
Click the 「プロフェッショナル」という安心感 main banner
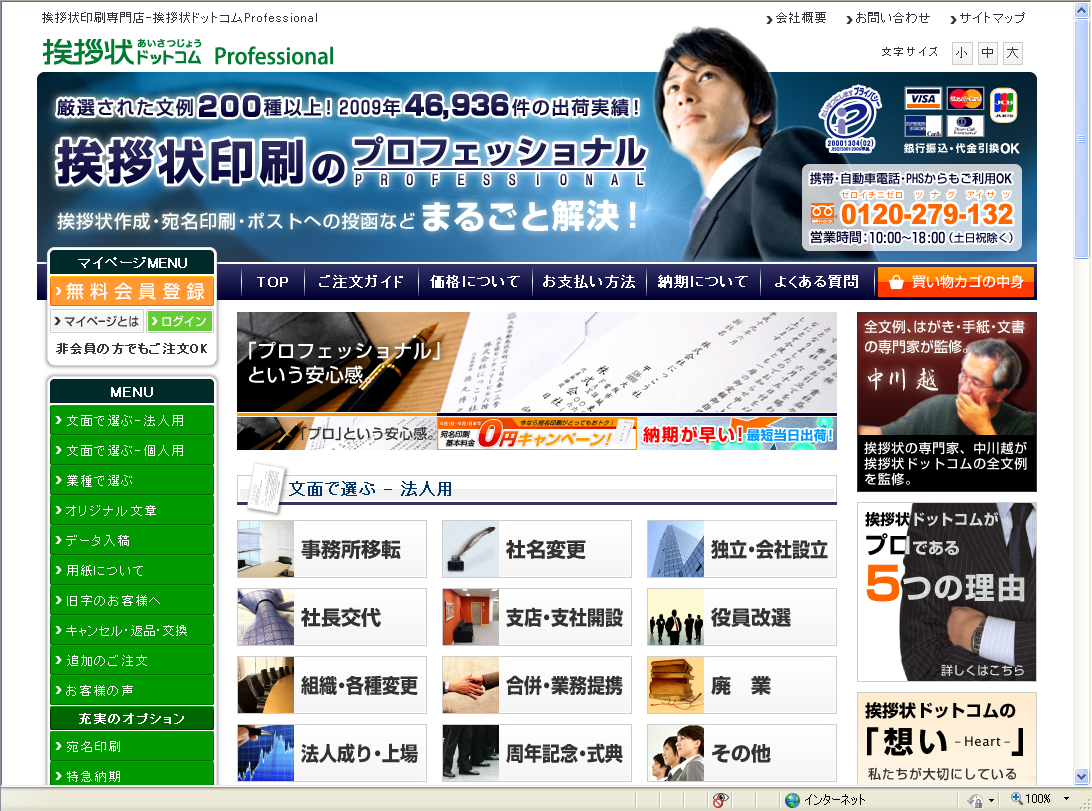point(536,362)
